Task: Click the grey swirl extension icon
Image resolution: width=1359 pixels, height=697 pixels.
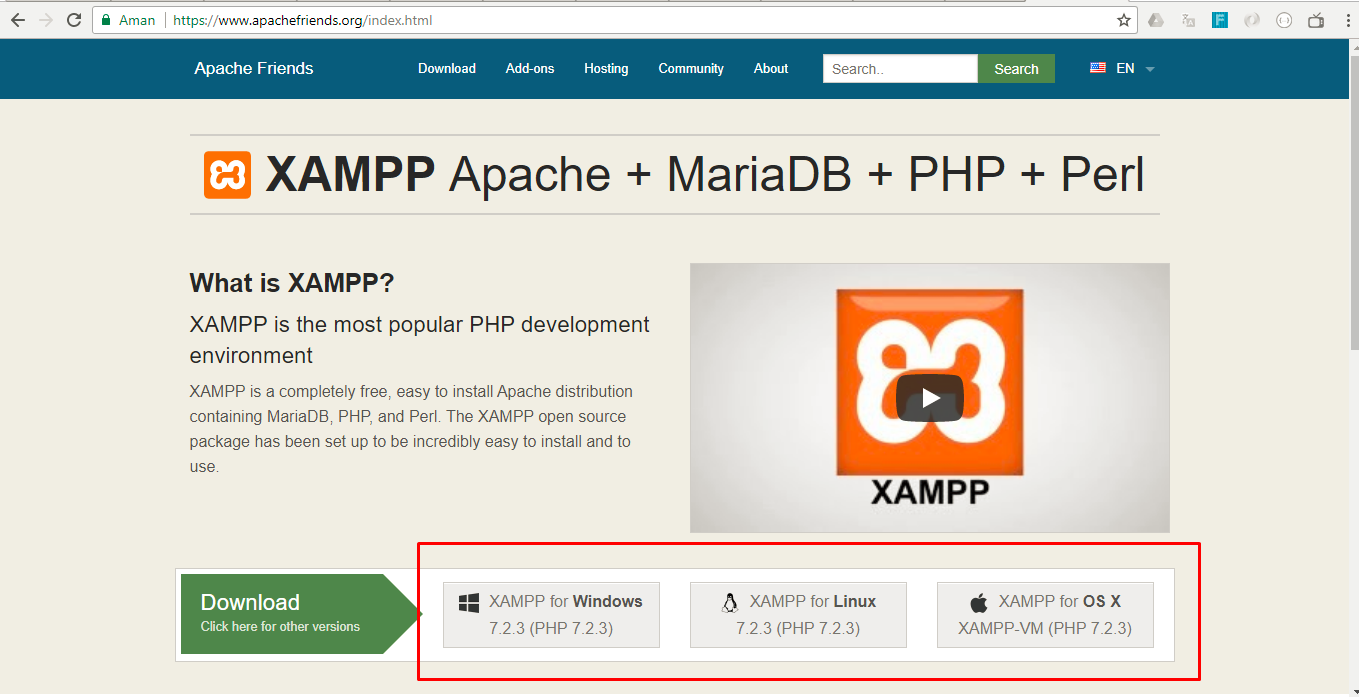Action: 1252,20
